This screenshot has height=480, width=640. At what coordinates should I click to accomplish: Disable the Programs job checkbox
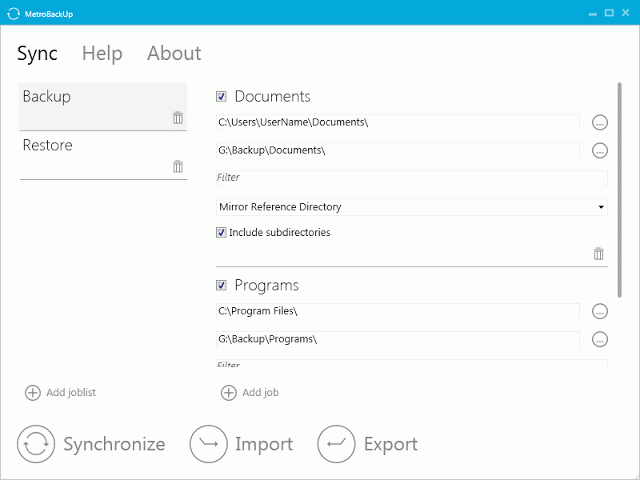221,285
